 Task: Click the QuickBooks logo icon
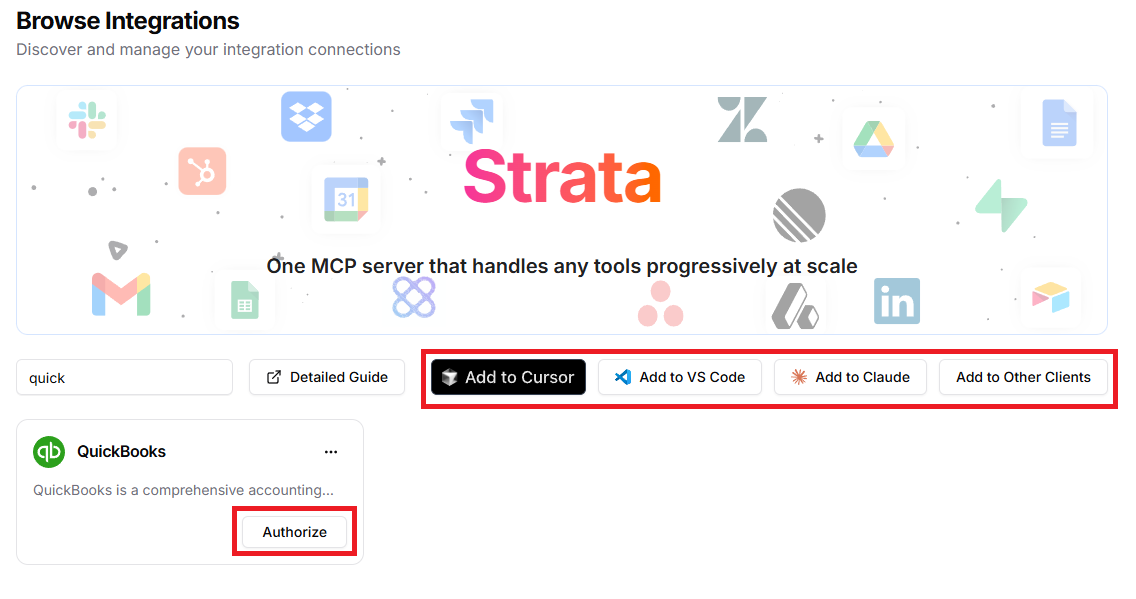pos(49,452)
